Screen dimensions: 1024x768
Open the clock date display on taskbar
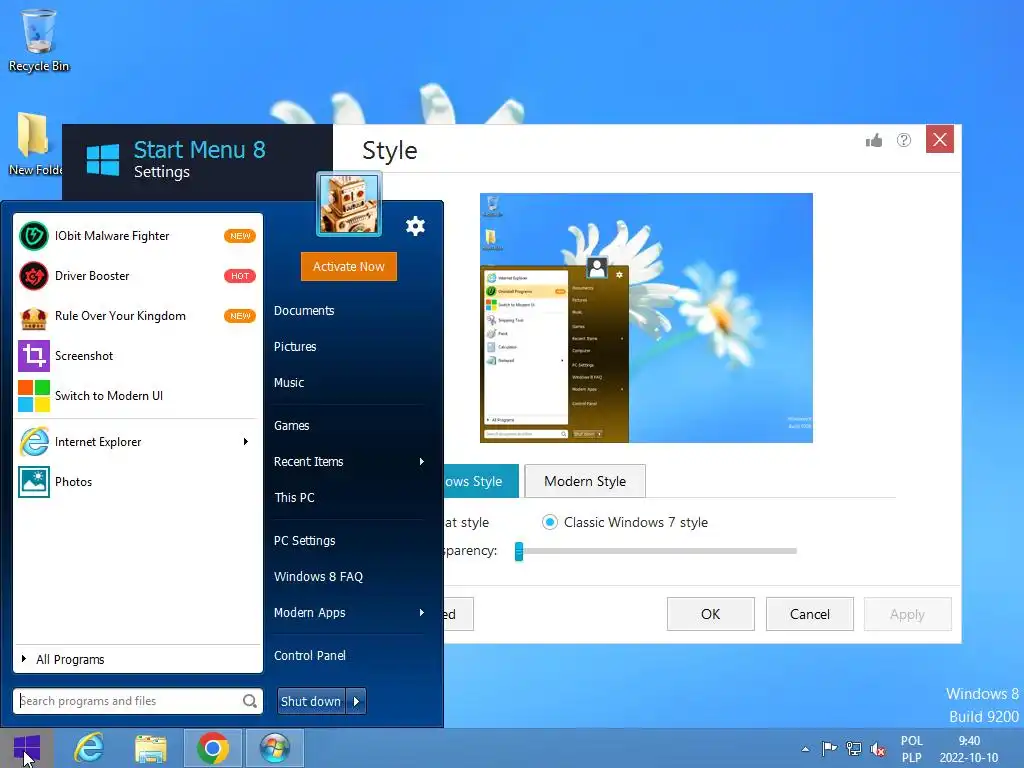click(x=969, y=749)
